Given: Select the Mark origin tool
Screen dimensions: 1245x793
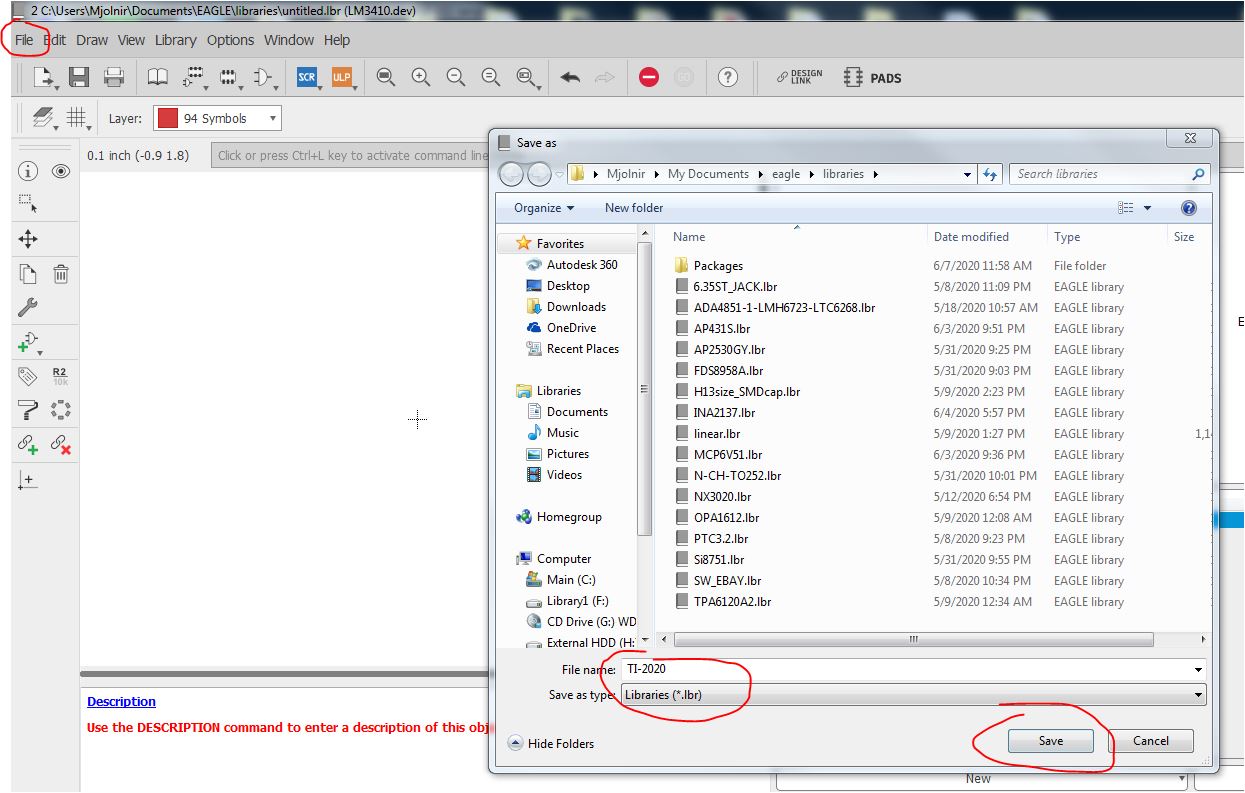Looking at the screenshot, I should [28, 481].
